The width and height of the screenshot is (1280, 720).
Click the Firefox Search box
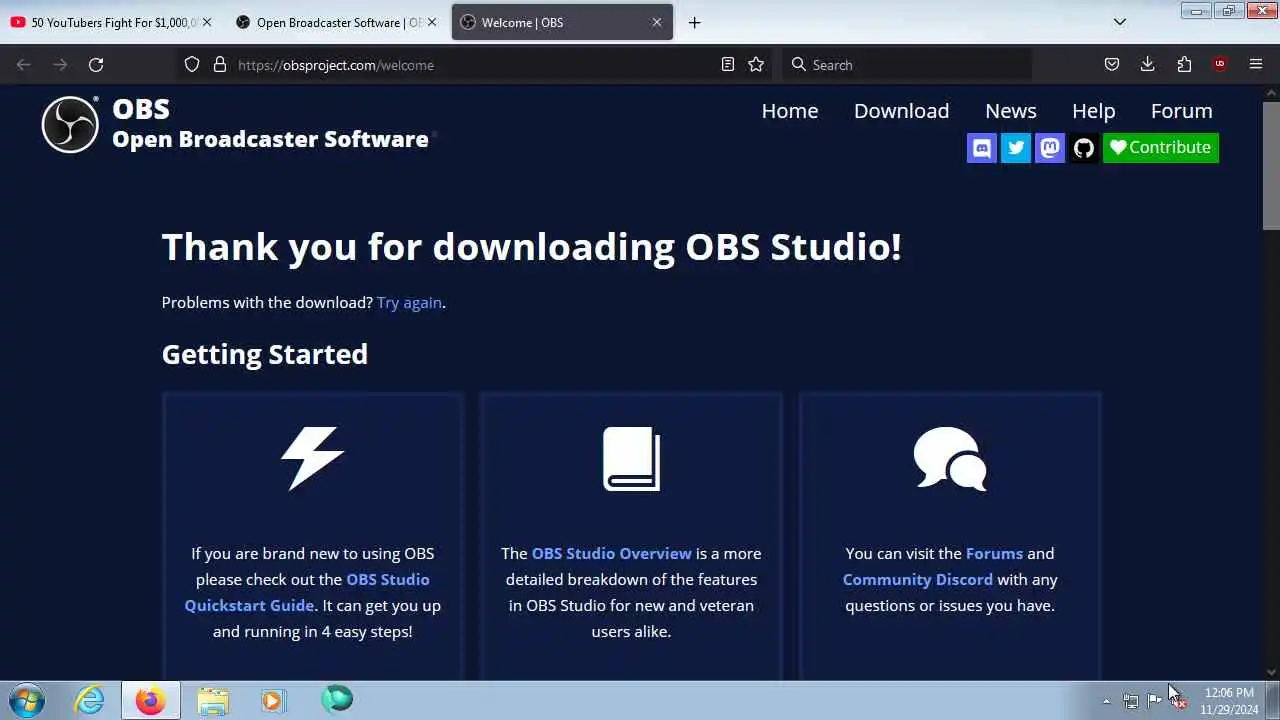coord(908,64)
